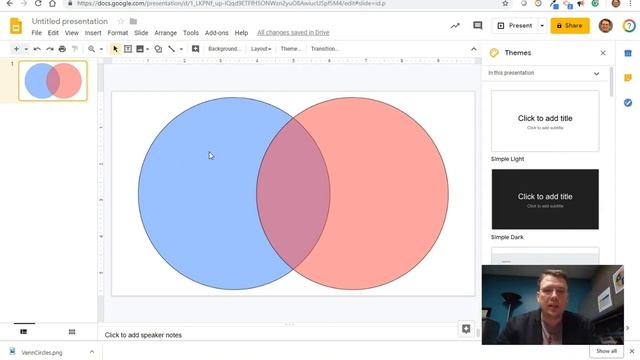Open Transition settings
This screenshot has height=360, width=640.
pyautogui.click(x=324, y=49)
